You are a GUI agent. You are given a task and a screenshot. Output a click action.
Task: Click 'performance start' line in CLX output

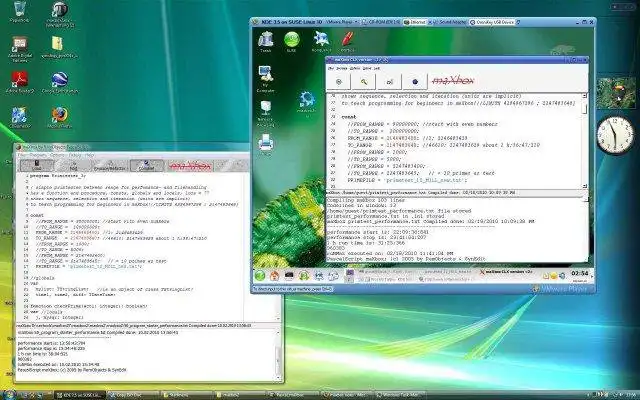[378, 232]
